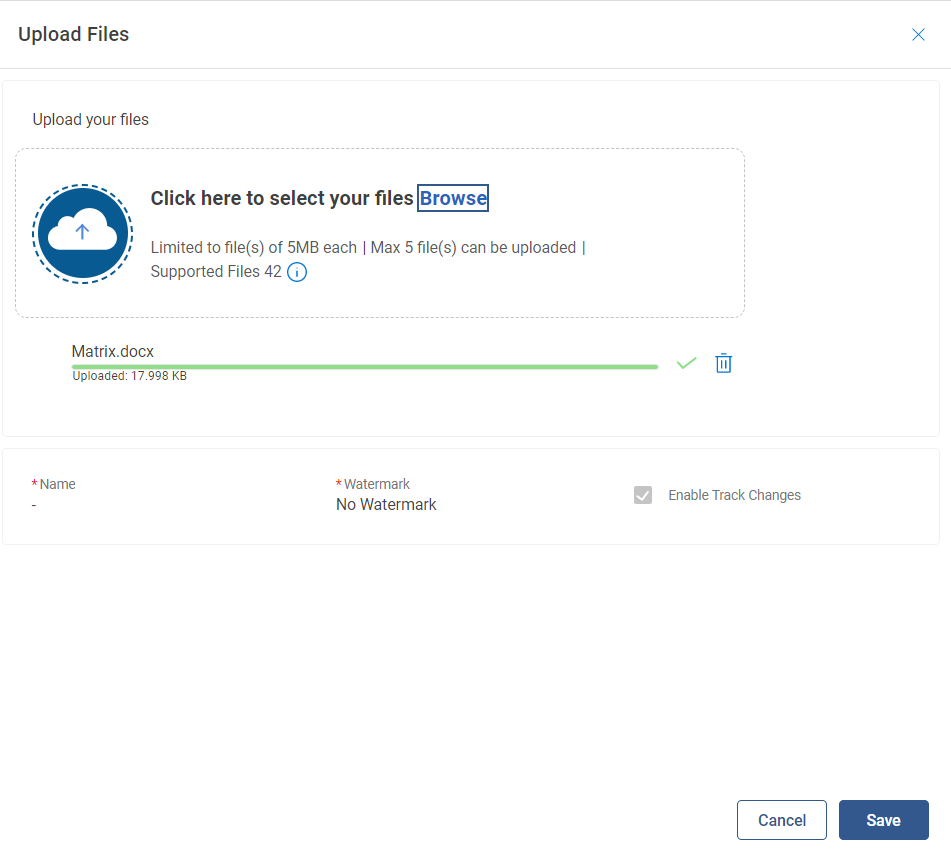The width and height of the screenshot is (951, 866).
Task: Click the green upload success checkmark
Action: (686, 363)
